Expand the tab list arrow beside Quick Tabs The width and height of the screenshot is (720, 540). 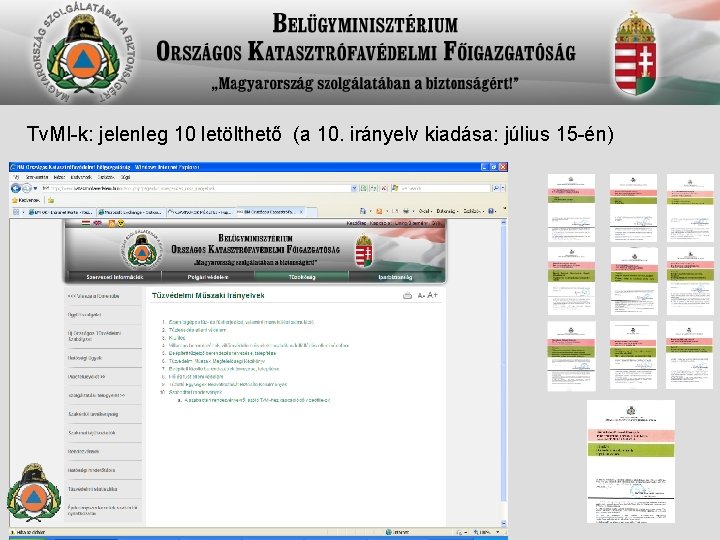pos(23,212)
